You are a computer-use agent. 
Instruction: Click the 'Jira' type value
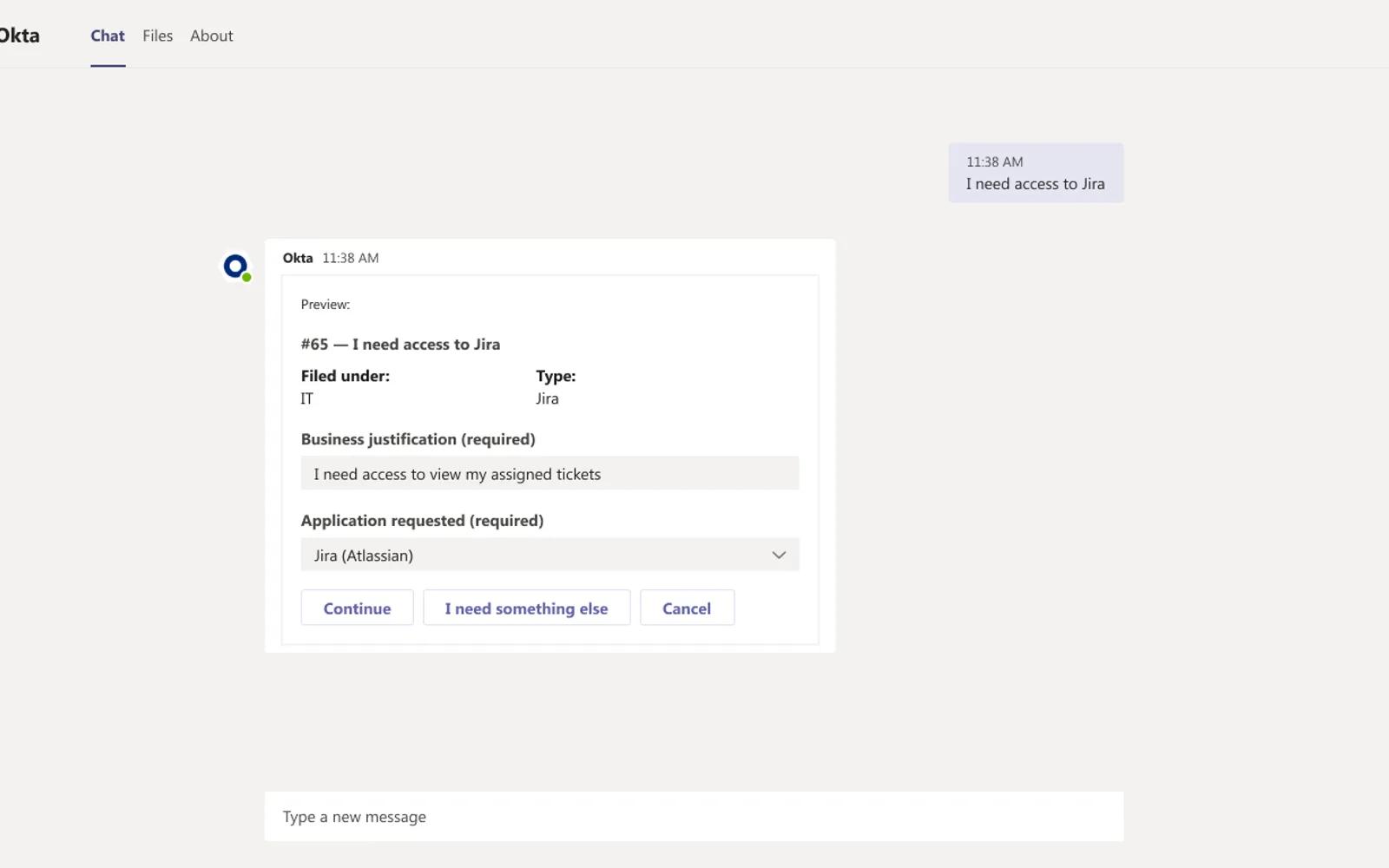click(x=547, y=398)
